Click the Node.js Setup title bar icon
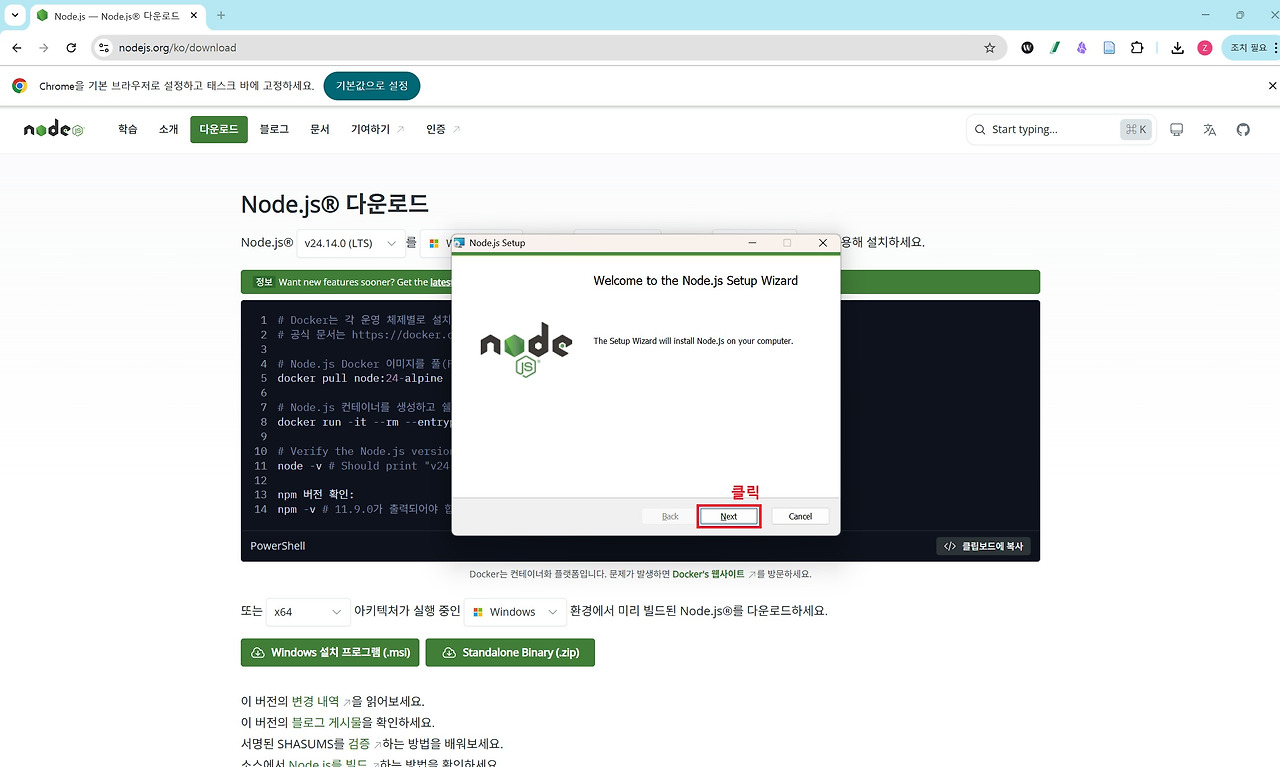 coord(459,243)
